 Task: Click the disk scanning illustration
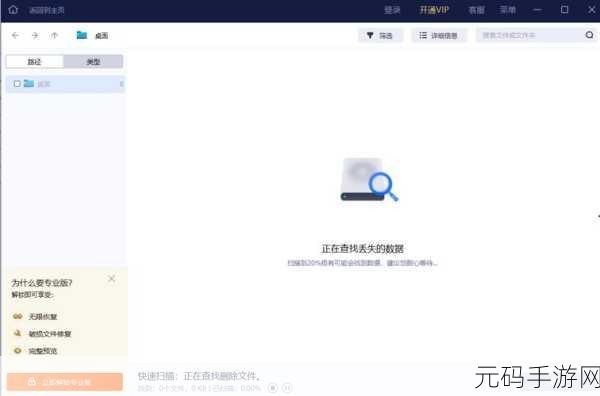click(x=369, y=180)
